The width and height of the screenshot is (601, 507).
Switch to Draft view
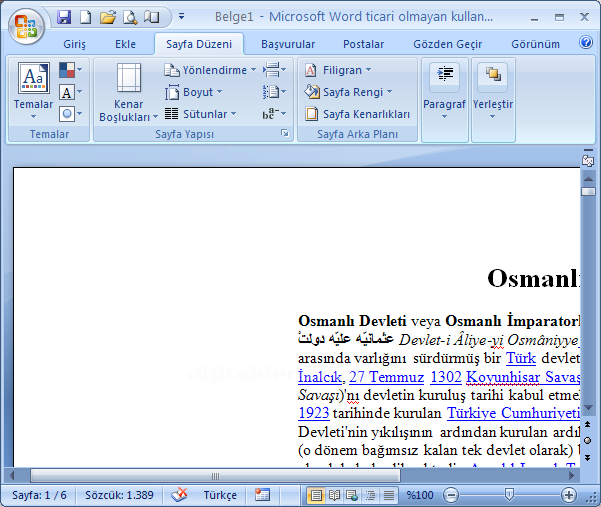pos(389,496)
